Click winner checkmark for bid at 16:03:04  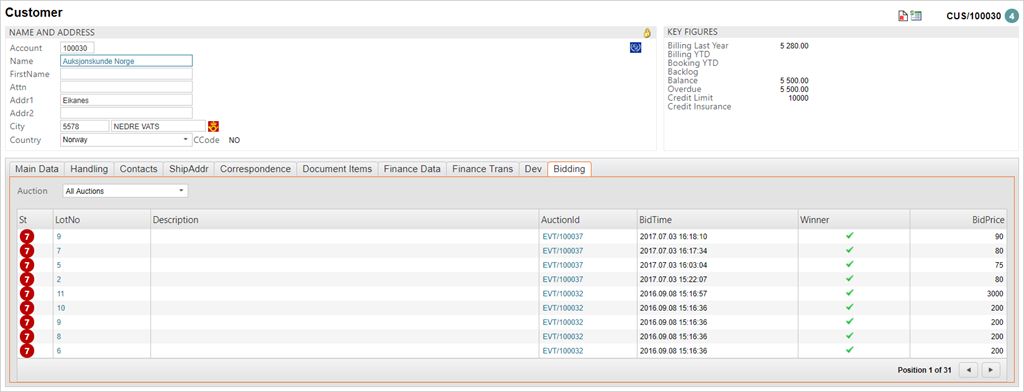[x=850, y=265]
